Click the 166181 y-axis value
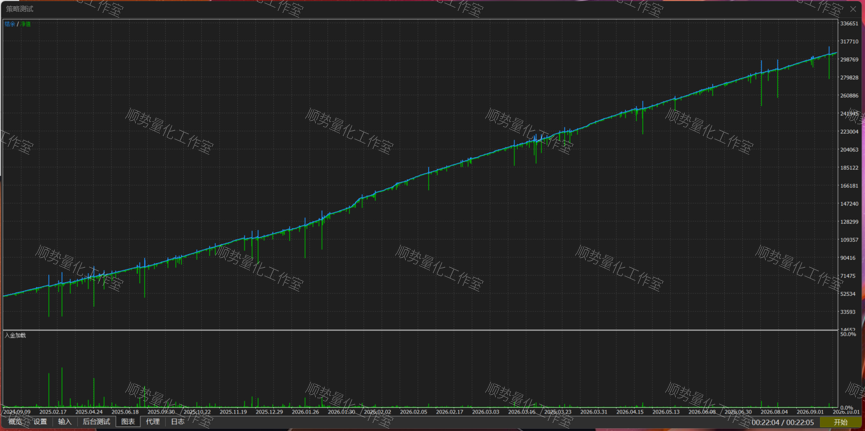This screenshot has width=865, height=431. (849, 186)
